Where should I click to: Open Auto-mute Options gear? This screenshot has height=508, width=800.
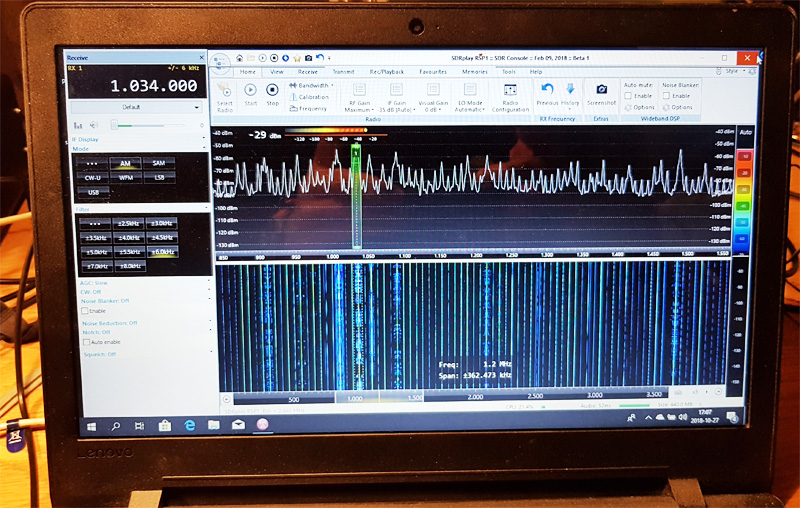[639, 107]
